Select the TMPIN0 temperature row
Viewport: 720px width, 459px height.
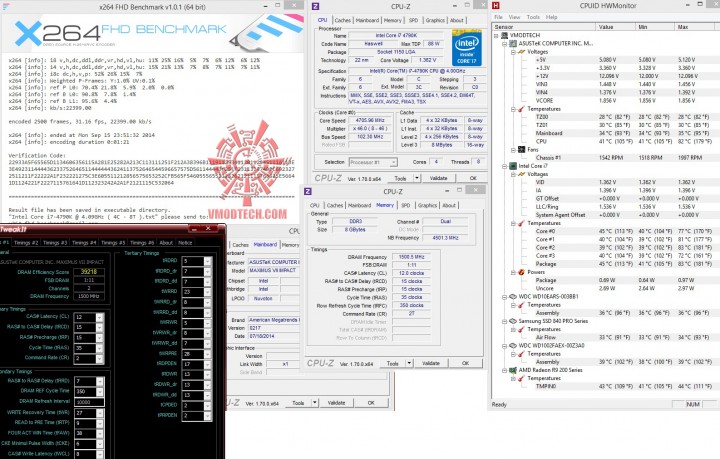coord(603,386)
